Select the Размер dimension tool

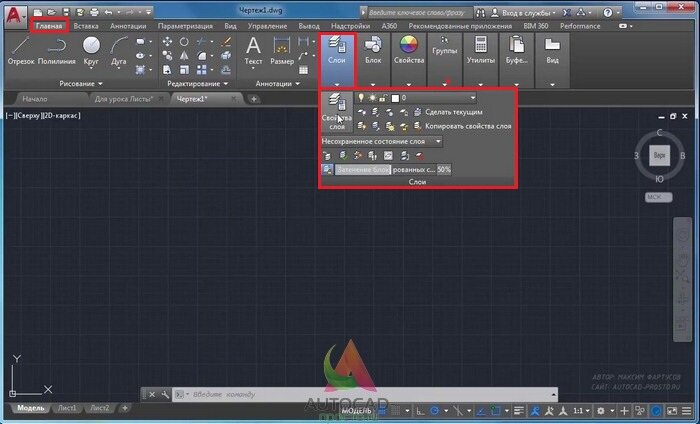pos(282,51)
